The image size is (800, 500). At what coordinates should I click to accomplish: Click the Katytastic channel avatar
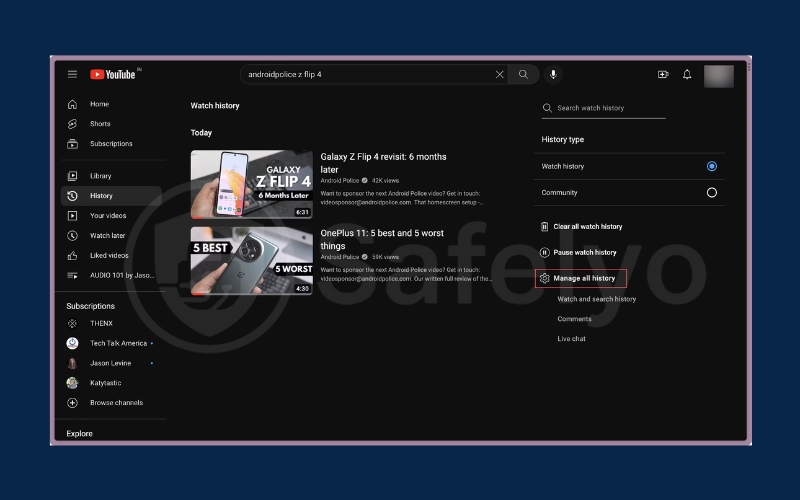tap(72, 383)
